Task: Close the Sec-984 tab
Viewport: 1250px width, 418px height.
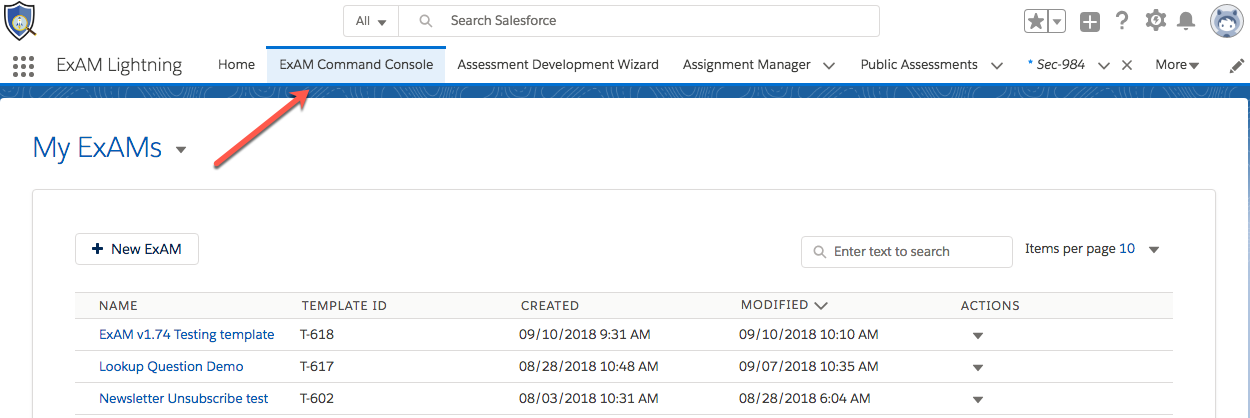Action: click(1127, 65)
